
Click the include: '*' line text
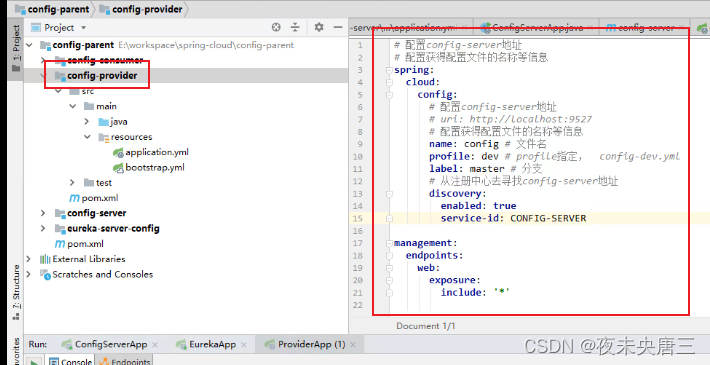475,293
